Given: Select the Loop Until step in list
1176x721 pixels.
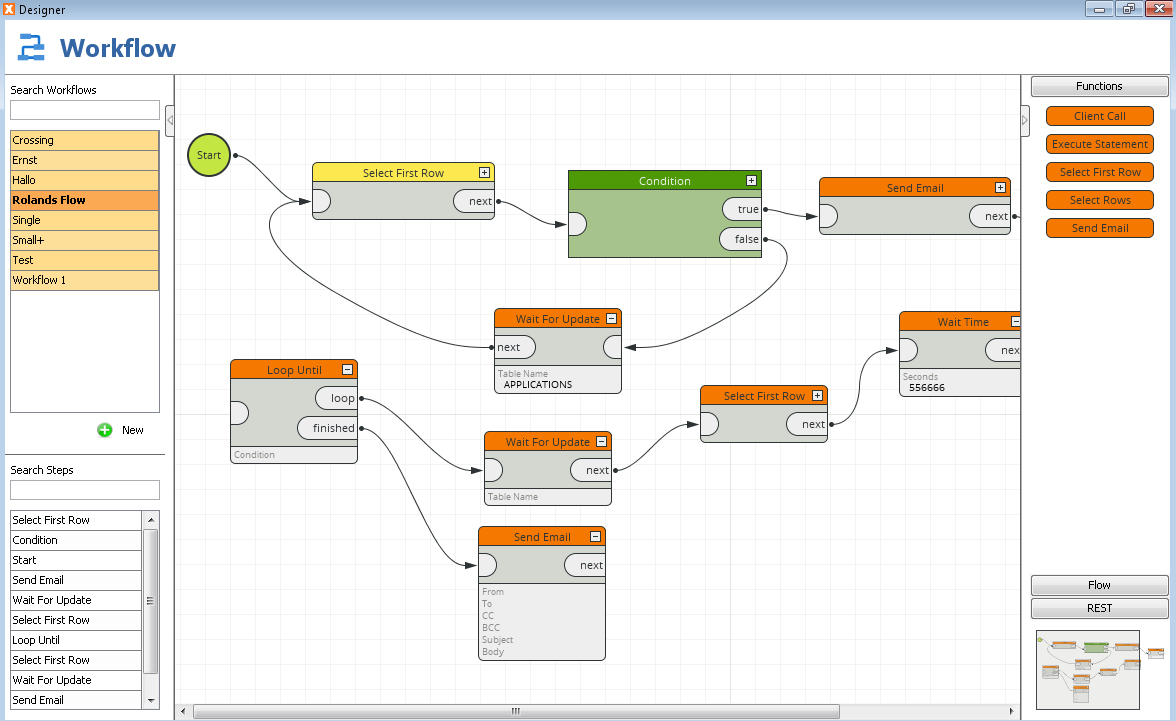Looking at the screenshot, I should pyautogui.click(x=76, y=640).
